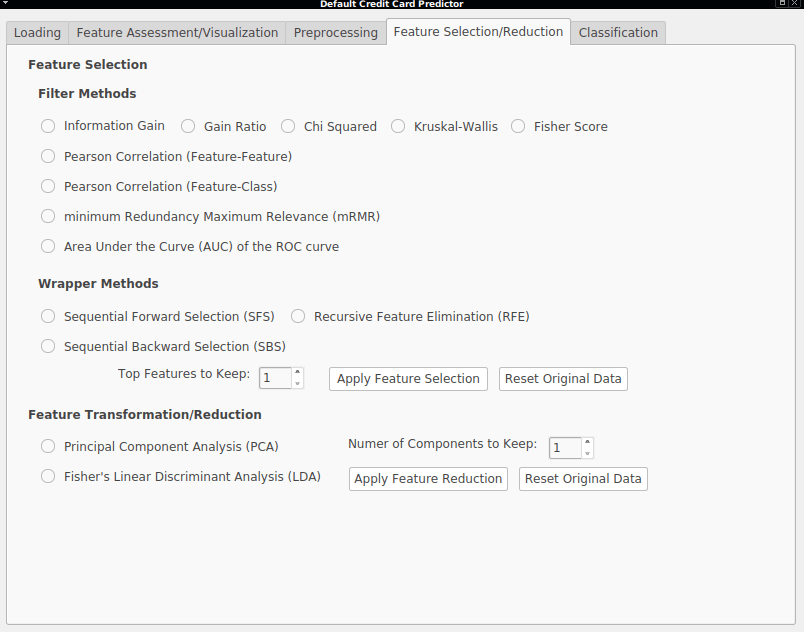Select Principal Component Analysis (PCA)
Image resolution: width=804 pixels, height=632 pixels.
pos(160,446)
